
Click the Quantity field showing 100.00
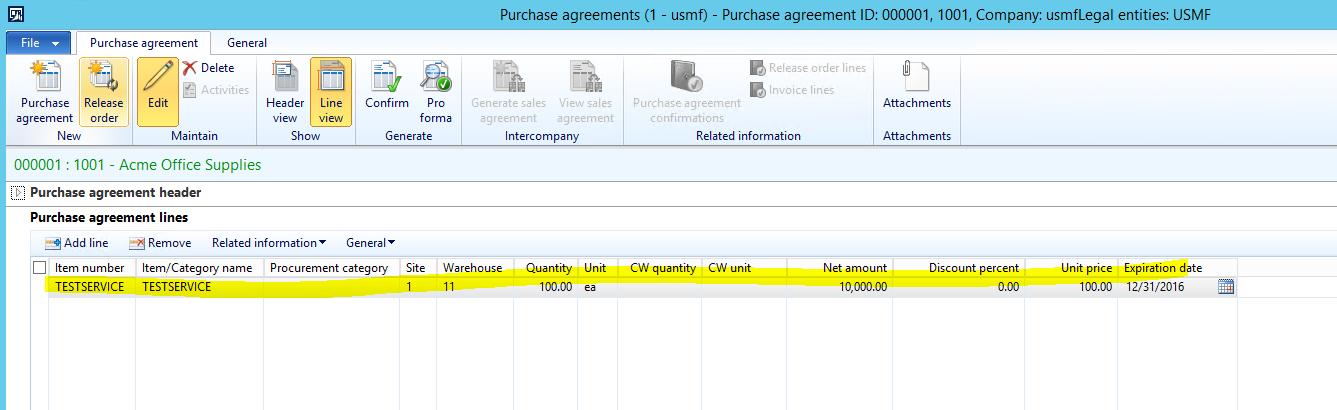[548, 287]
